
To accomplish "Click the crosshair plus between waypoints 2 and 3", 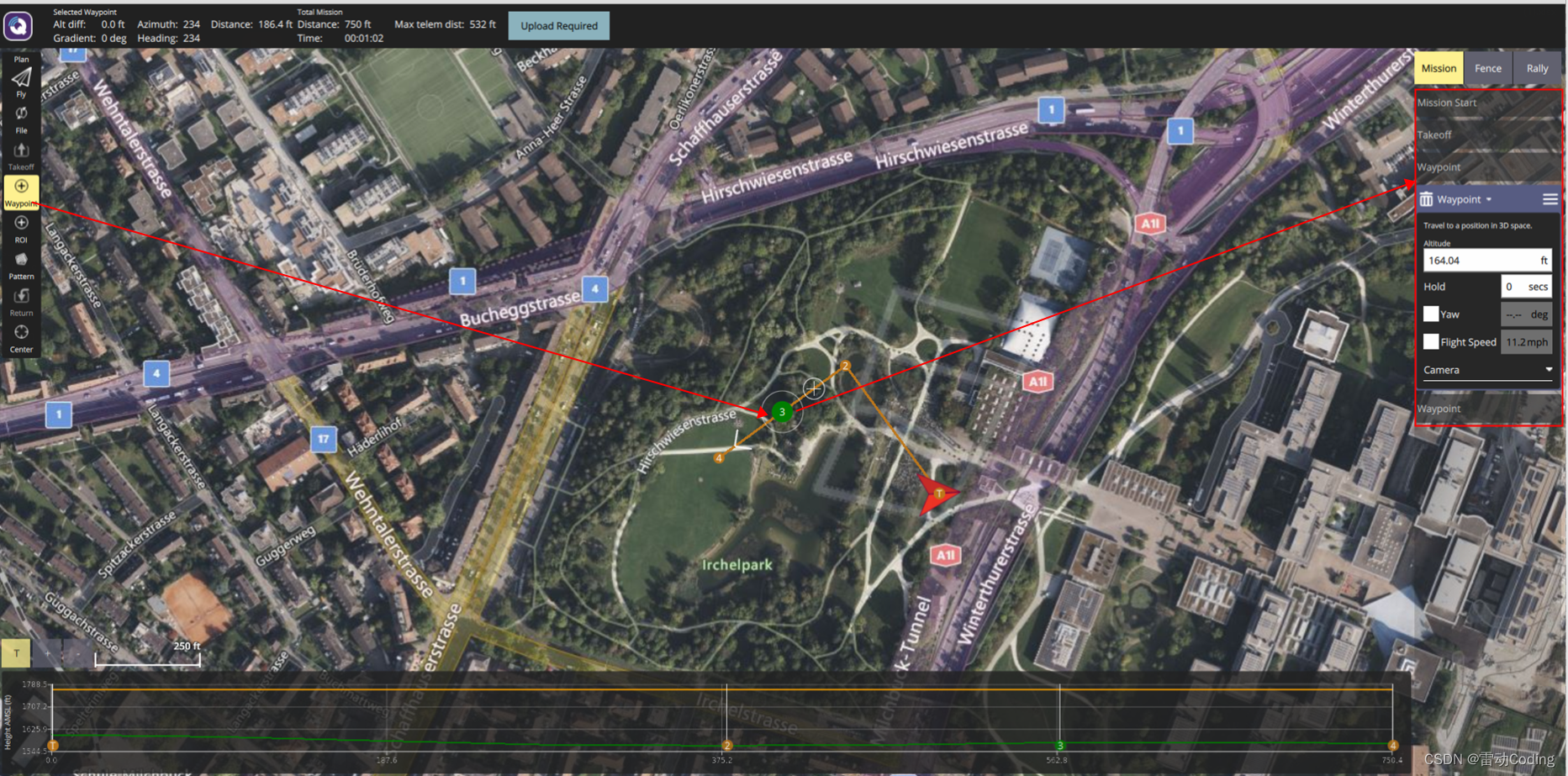I will click(x=814, y=388).
